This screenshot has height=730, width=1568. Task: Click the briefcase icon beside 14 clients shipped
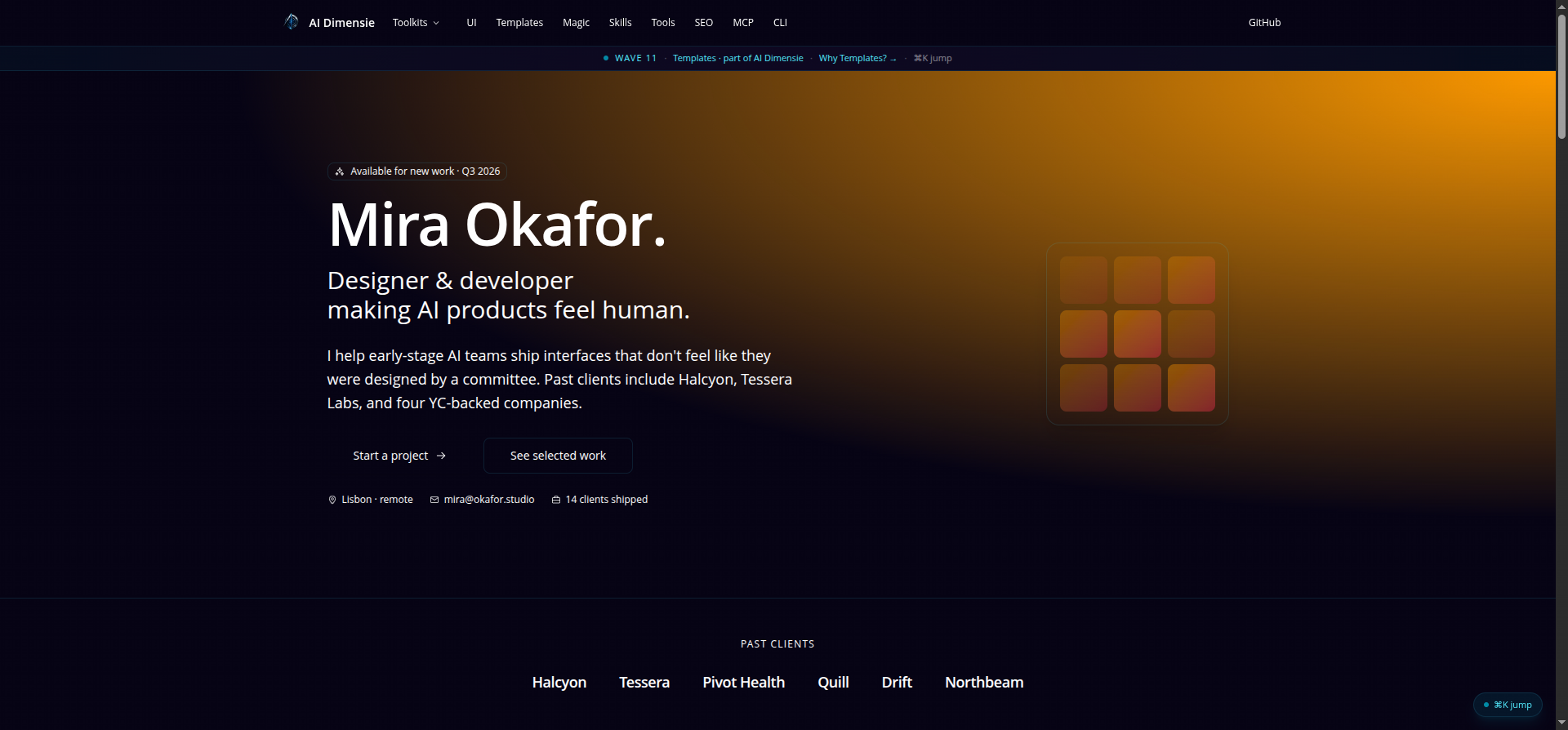pyautogui.click(x=556, y=500)
